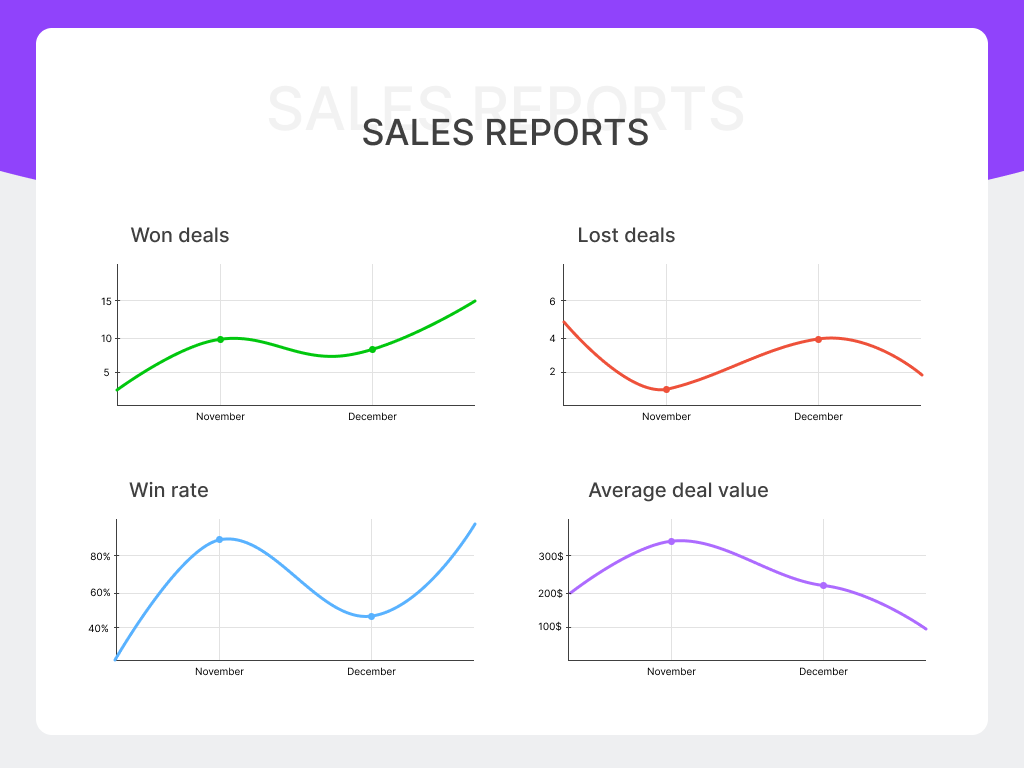Click November label under Won deals chart
The image size is (1024, 768).
coord(220,416)
